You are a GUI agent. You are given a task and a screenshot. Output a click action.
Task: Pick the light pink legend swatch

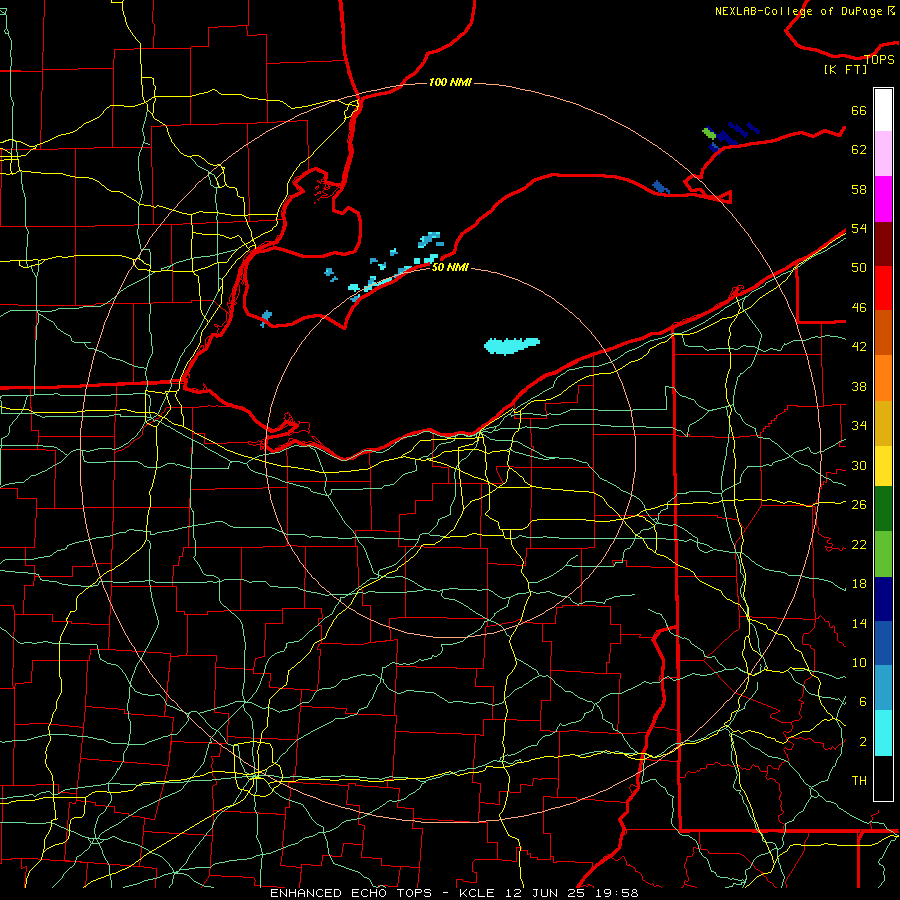[x=883, y=153]
